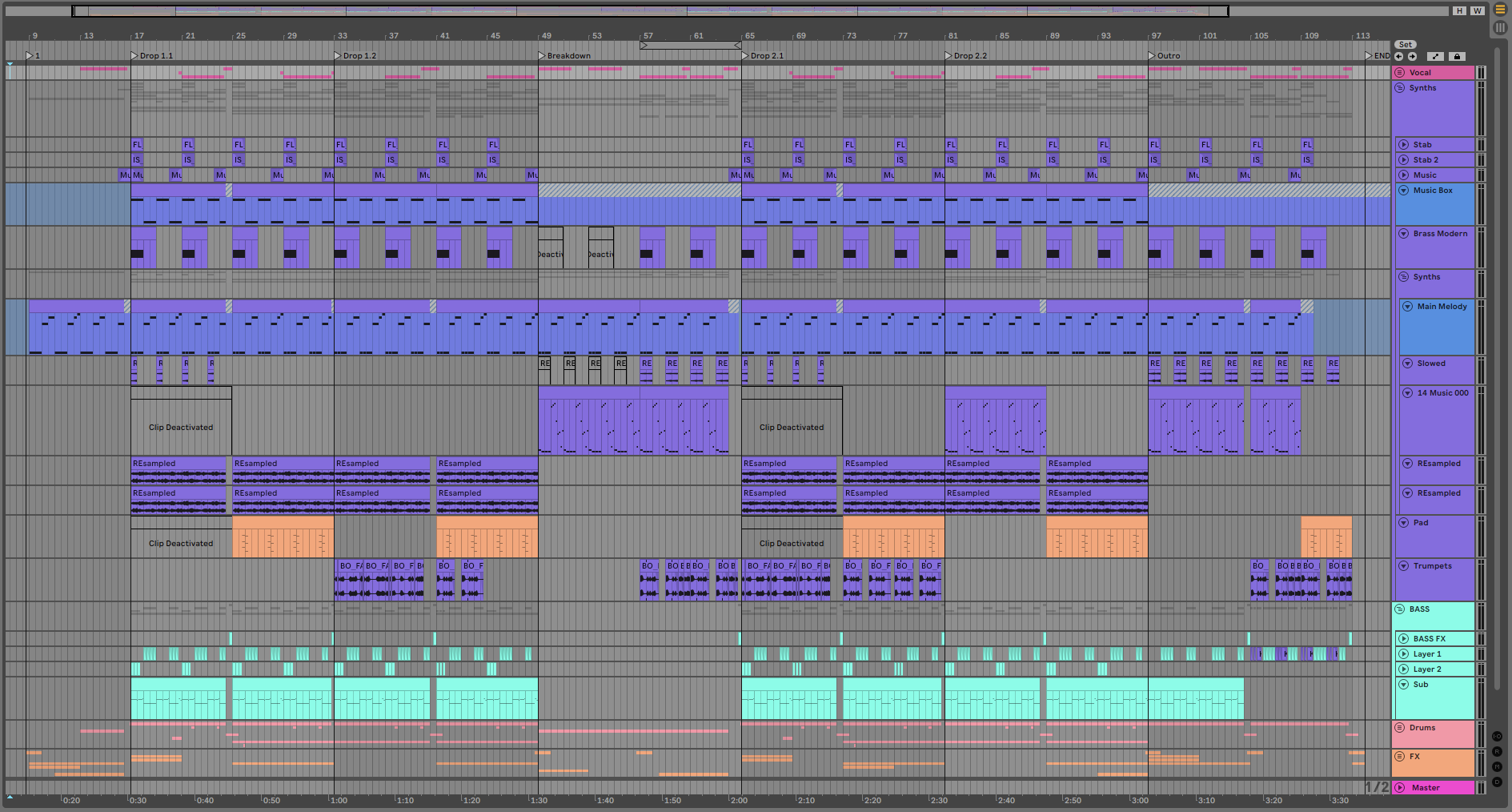Screen dimensions: 1512x812
Task: Click bar 49 on the beat ruler
Action: pyautogui.click(x=546, y=36)
